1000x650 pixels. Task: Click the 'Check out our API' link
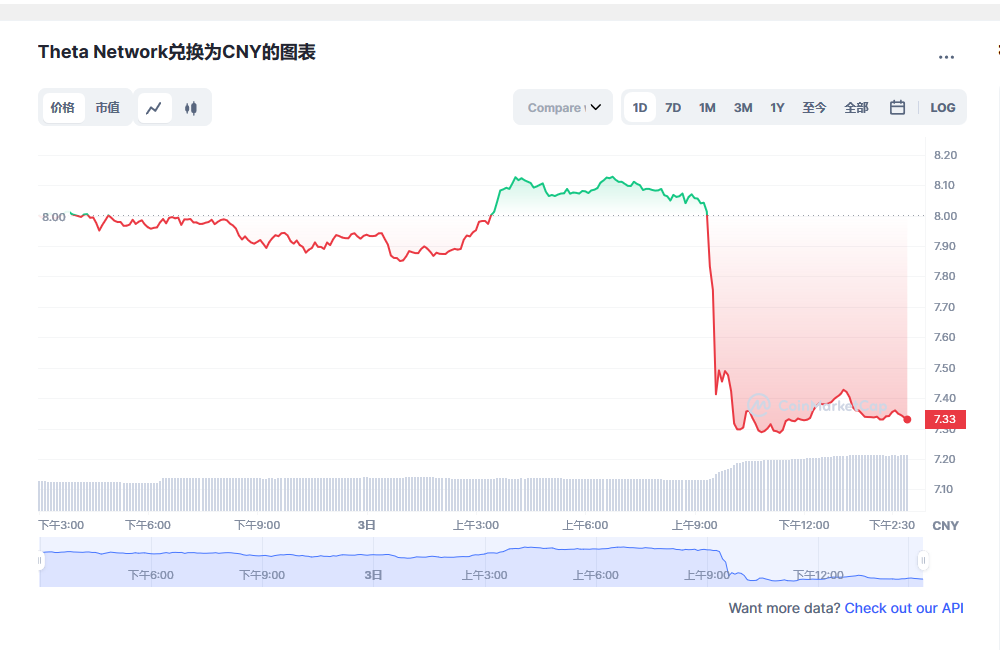(904, 608)
